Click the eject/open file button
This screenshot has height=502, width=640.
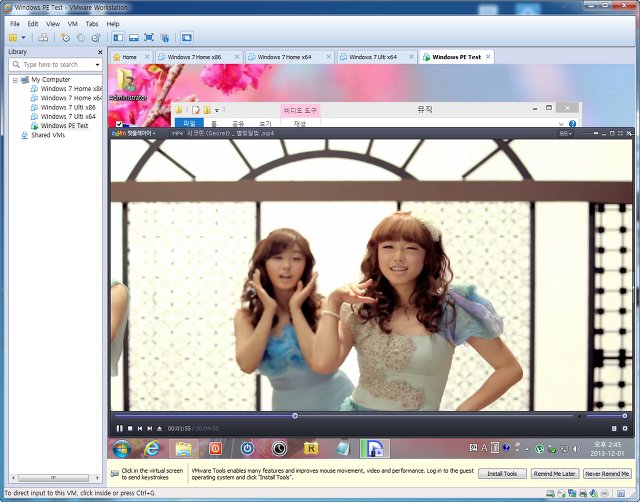(x=159, y=428)
